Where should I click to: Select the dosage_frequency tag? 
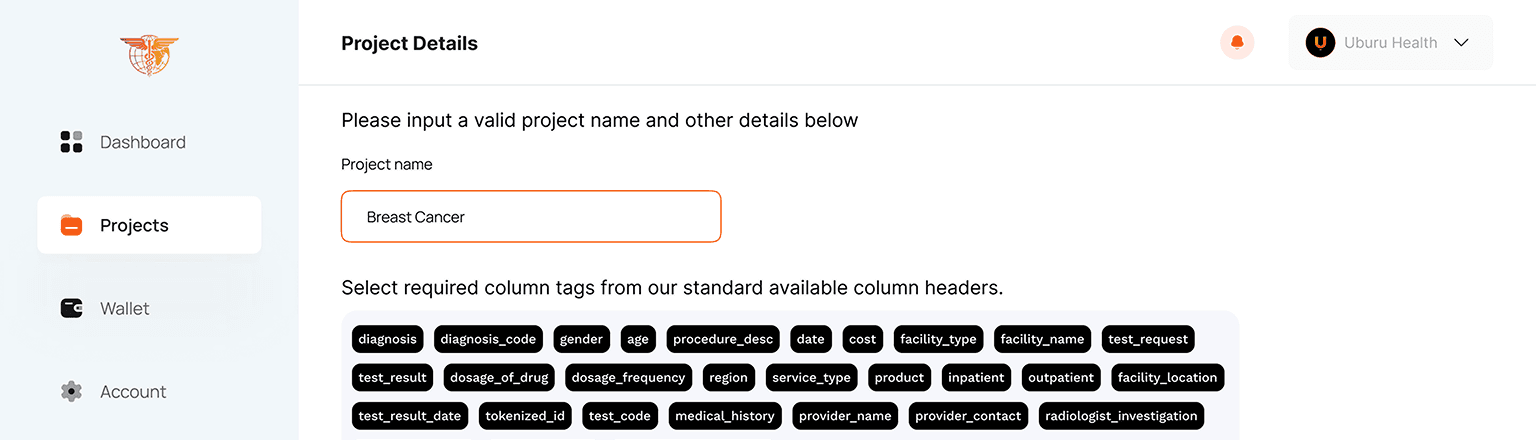[629, 377]
